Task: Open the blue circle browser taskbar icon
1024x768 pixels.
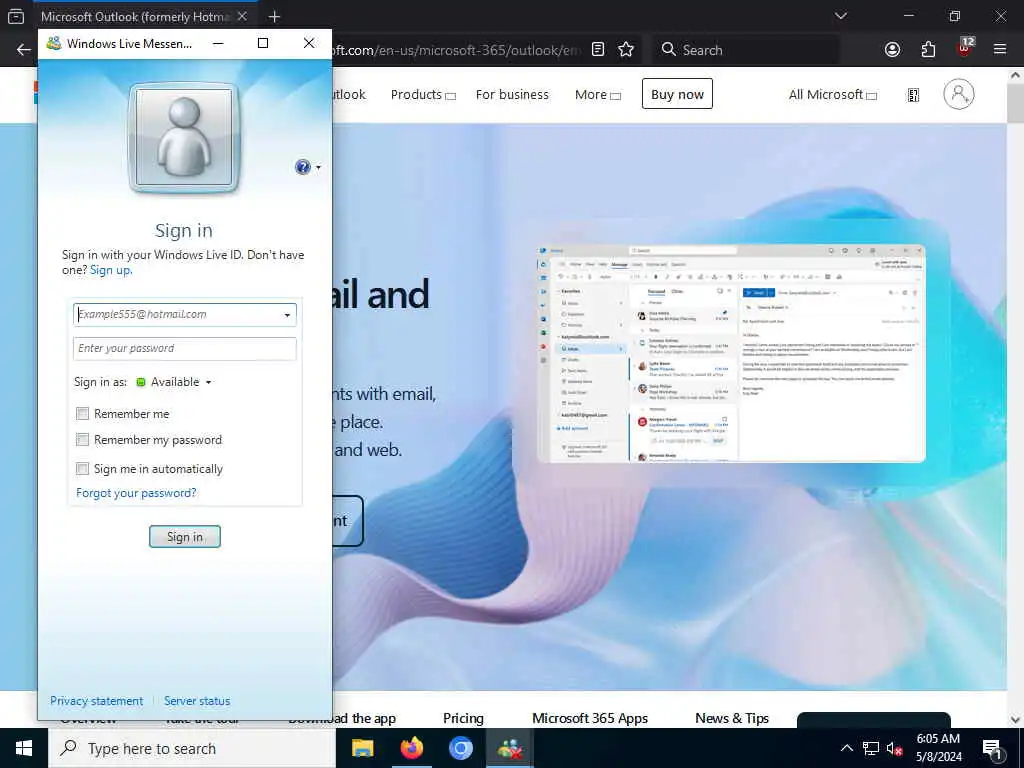Action: pos(460,748)
